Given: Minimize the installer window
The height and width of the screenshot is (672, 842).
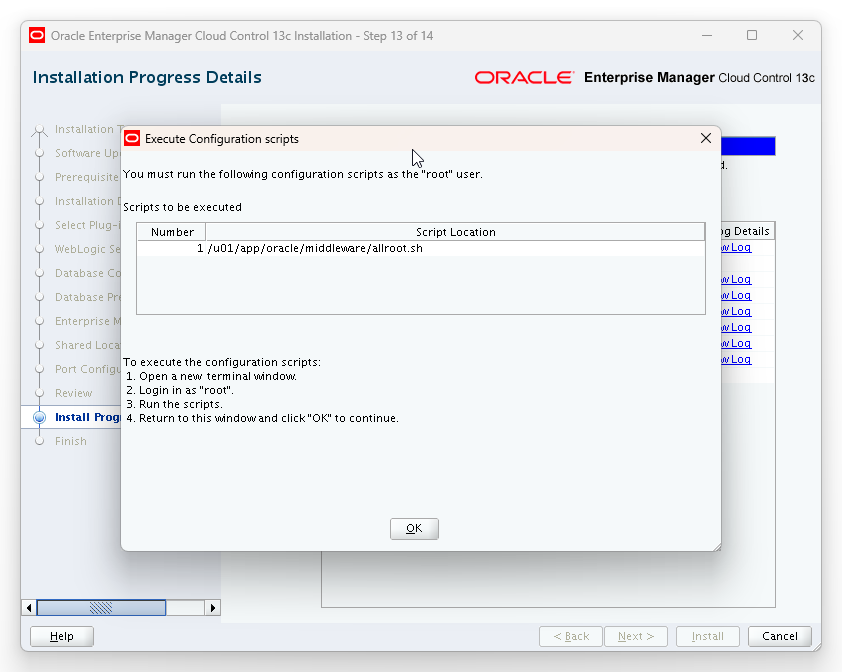Looking at the screenshot, I should (x=707, y=35).
